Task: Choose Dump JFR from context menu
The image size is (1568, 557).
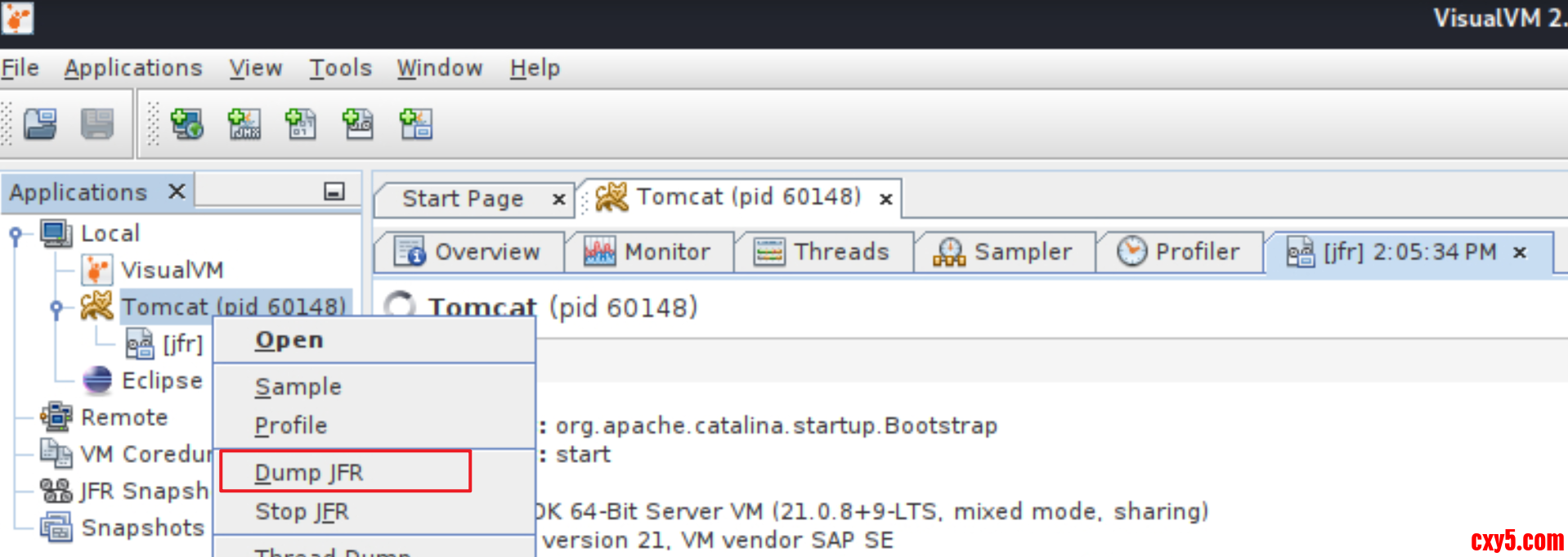Action: [x=309, y=472]
